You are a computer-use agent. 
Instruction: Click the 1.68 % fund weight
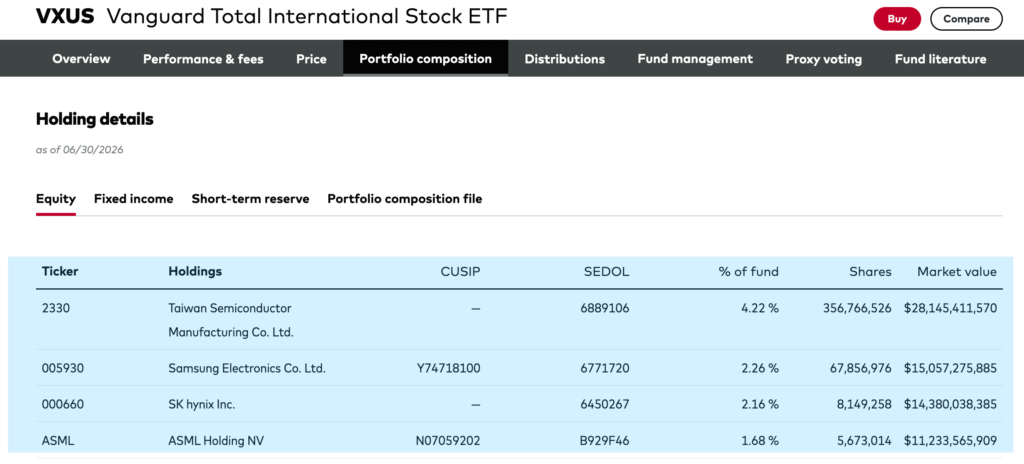coord(760,441)
